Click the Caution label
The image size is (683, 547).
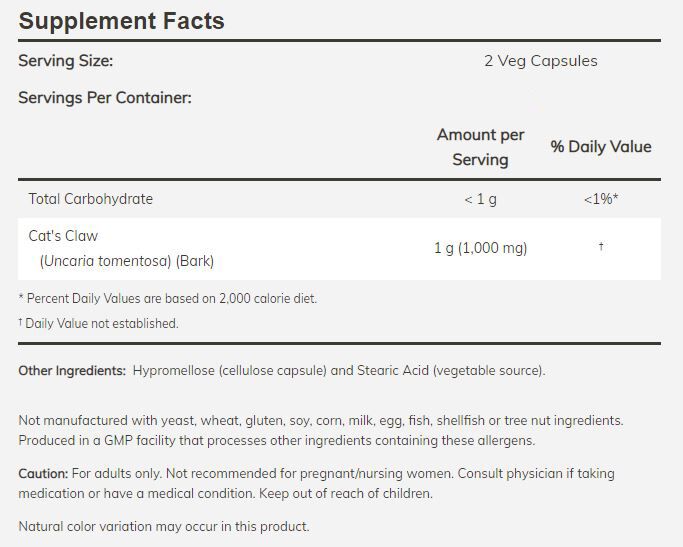(x=43, y=473)
